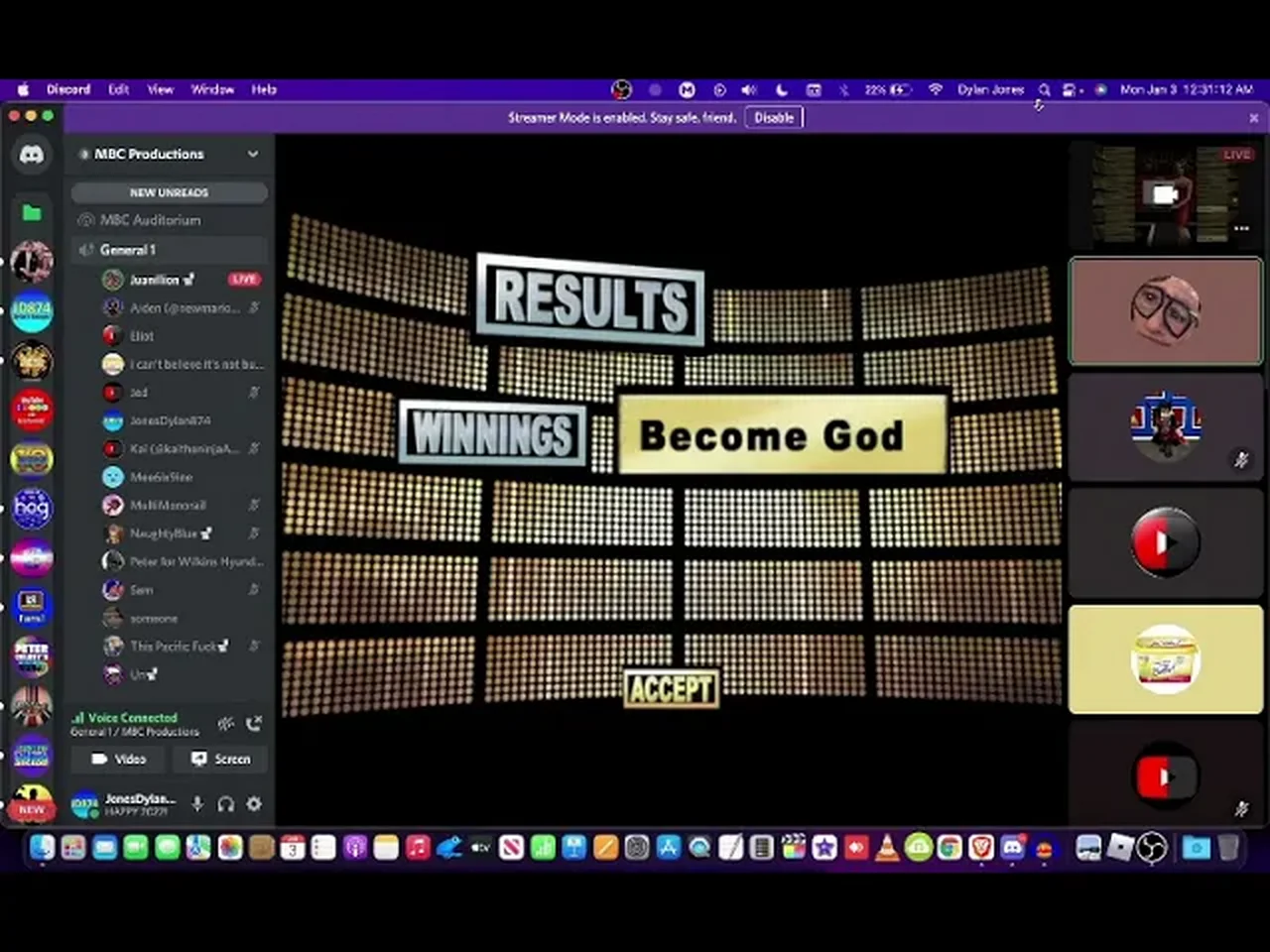Screen dimensions: 1270x952
Task: Click the Peter for Wilkins user row
Action: (x=183, y=561)
